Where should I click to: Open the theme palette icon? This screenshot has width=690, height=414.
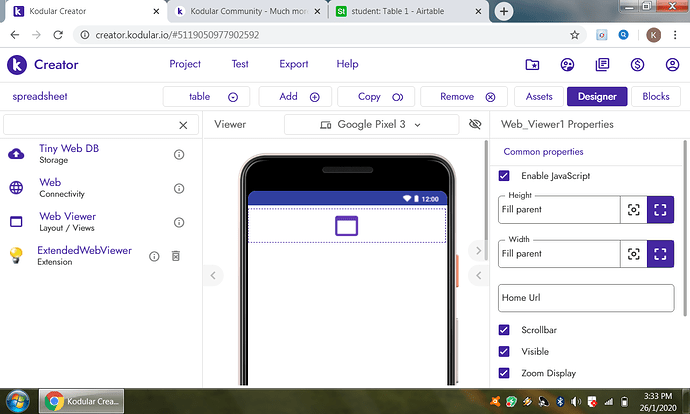tap(567, 65)
